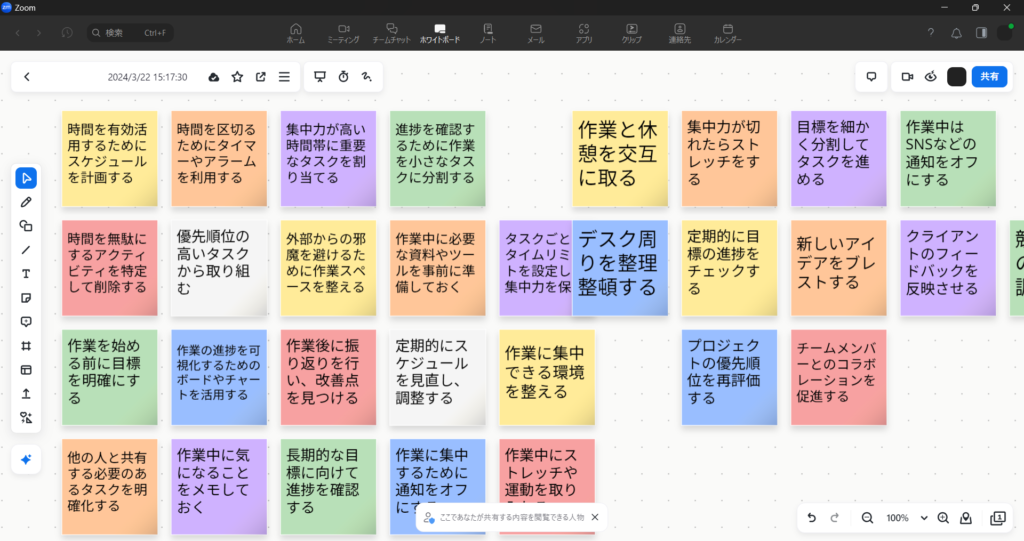Click the undo arrow icon
Screen dimensions: 1024x541
point(811,518)
